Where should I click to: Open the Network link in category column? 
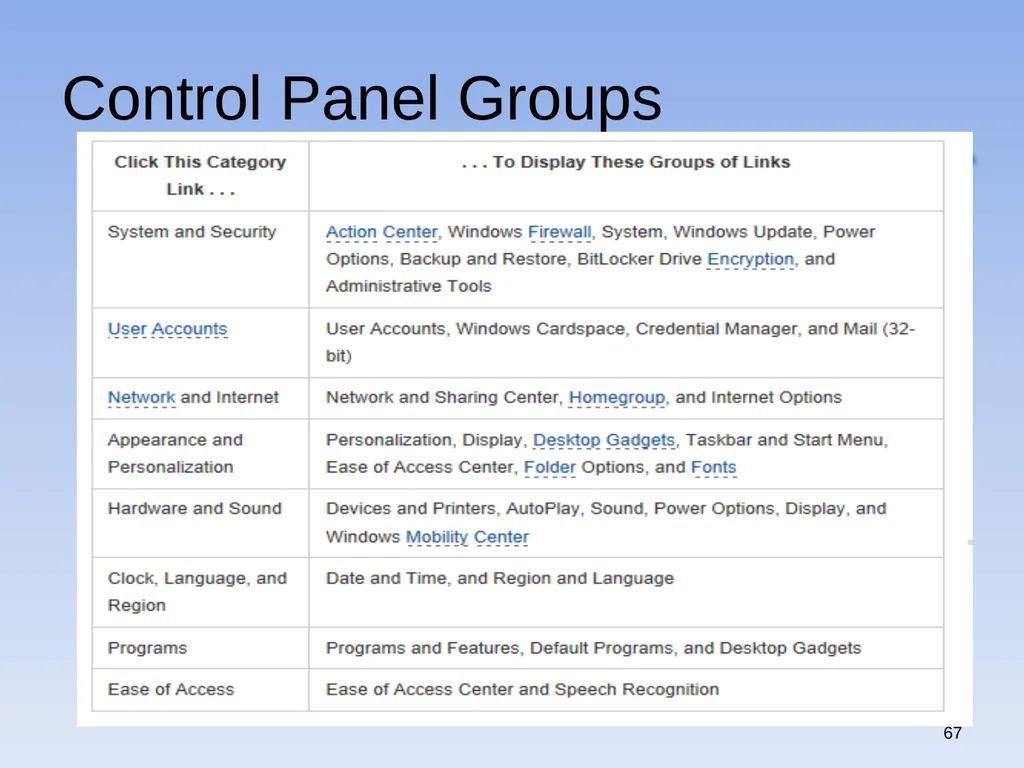coord(142,397)
